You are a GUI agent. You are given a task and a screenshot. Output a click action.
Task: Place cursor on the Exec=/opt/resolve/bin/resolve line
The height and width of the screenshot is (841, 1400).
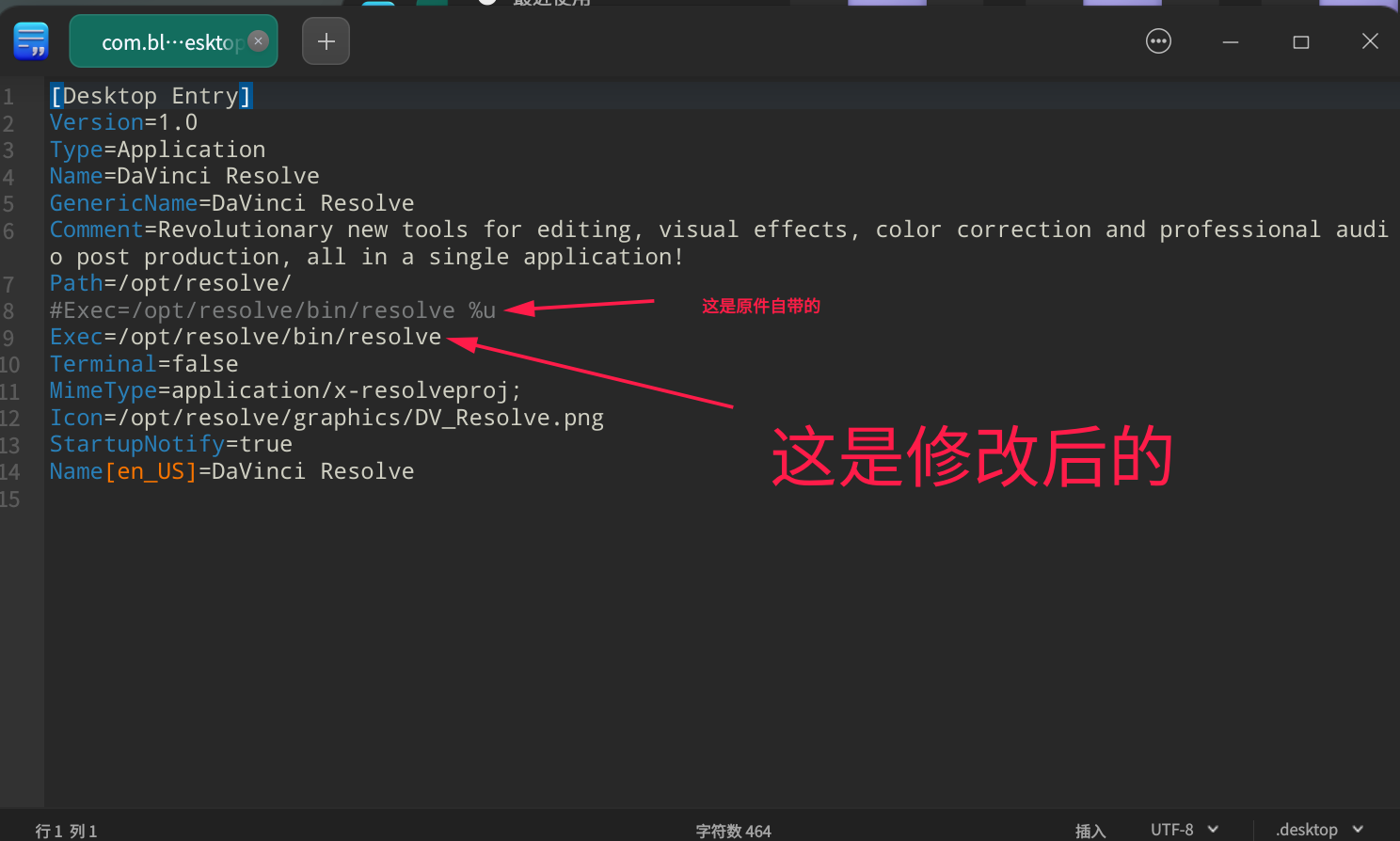coord(245,336)
